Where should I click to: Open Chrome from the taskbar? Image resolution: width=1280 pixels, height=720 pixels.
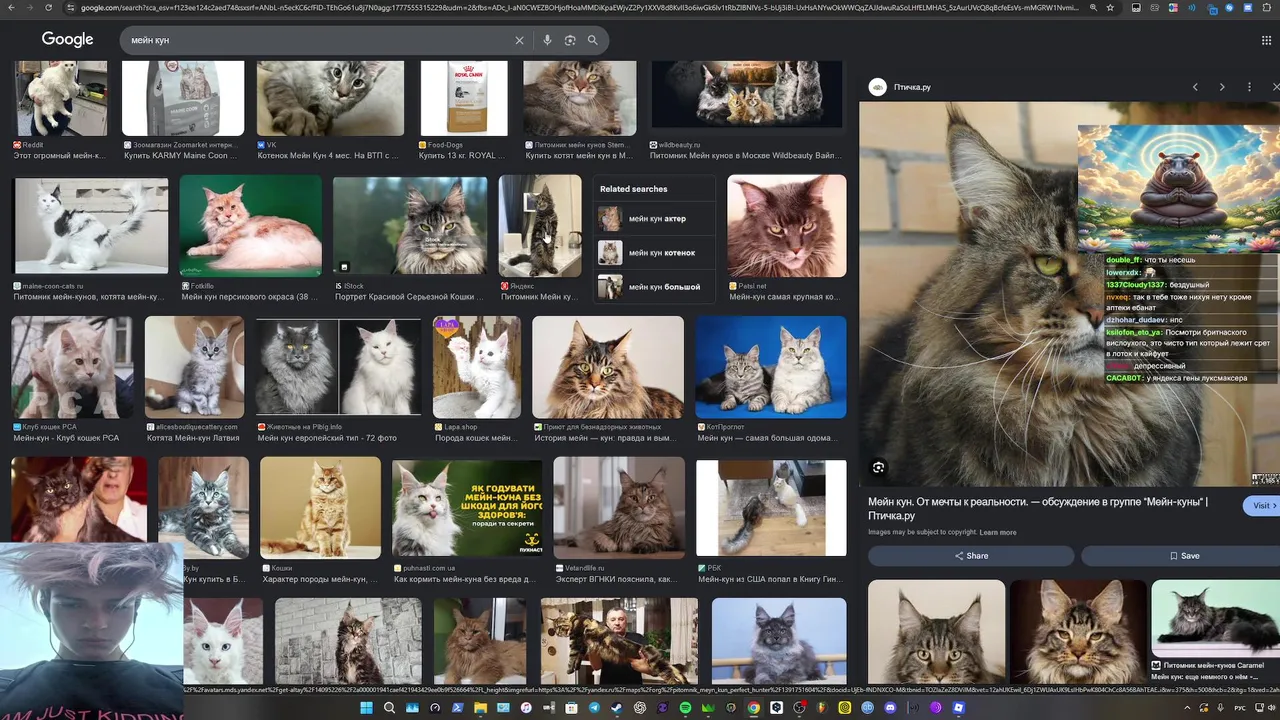click(x=753, y=708)
